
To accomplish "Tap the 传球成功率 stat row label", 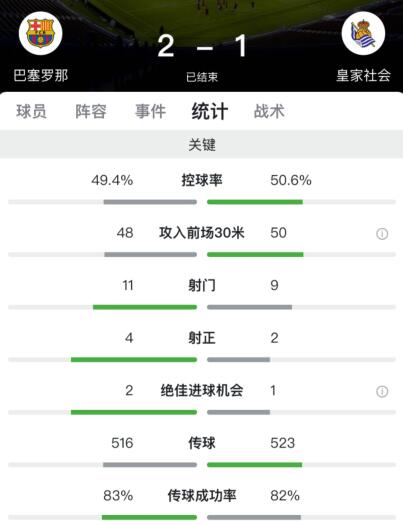I will (202, 496).
